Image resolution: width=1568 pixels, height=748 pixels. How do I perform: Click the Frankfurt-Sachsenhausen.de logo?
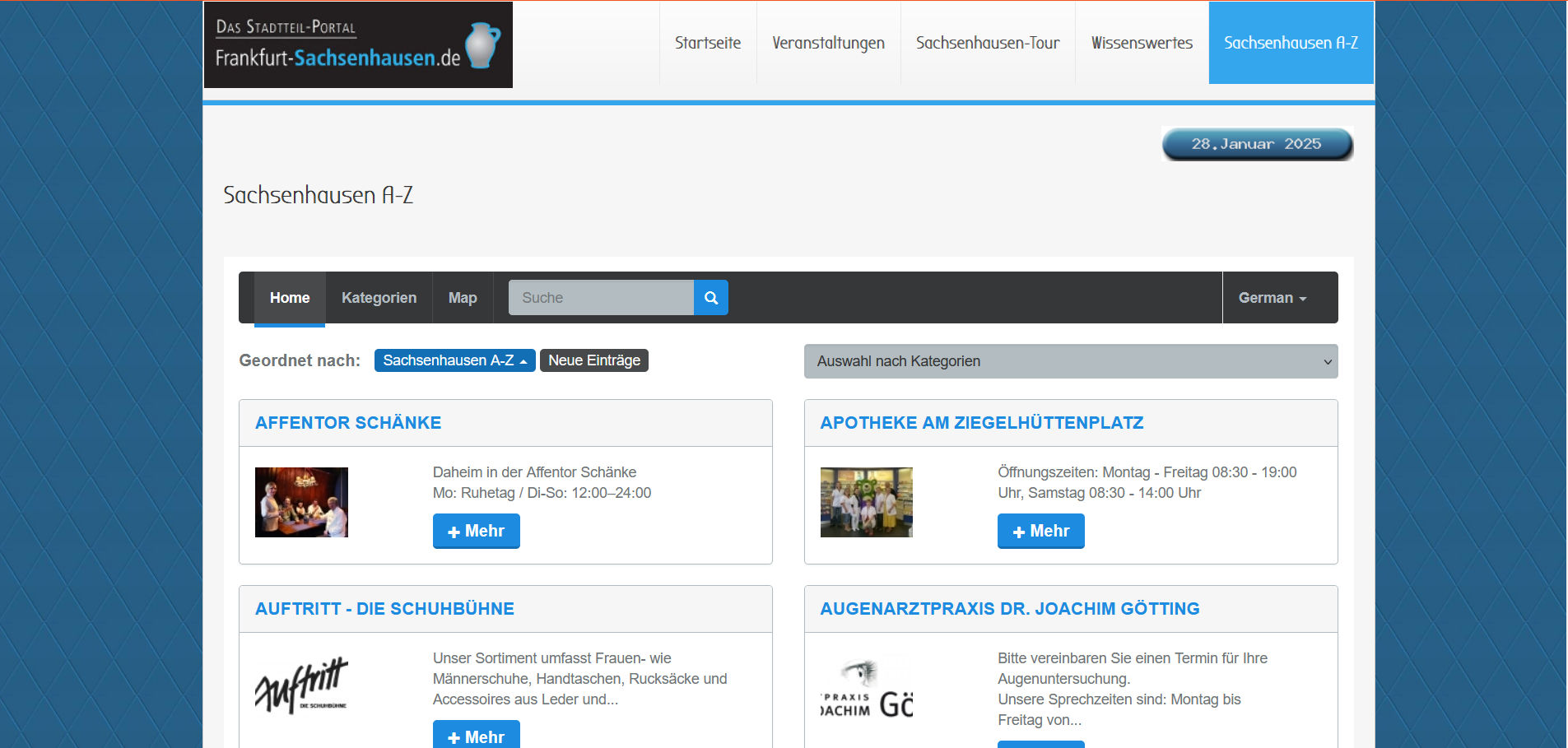pyautogui.click(x=358, y=44)
